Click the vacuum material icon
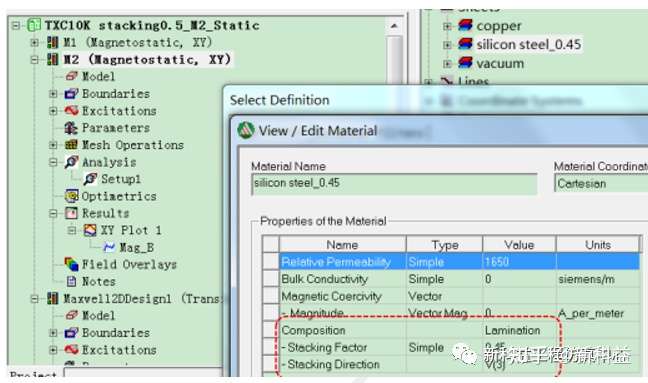This screenshot has width=648, height=383. pyautogui.click(x=465, y=63)
